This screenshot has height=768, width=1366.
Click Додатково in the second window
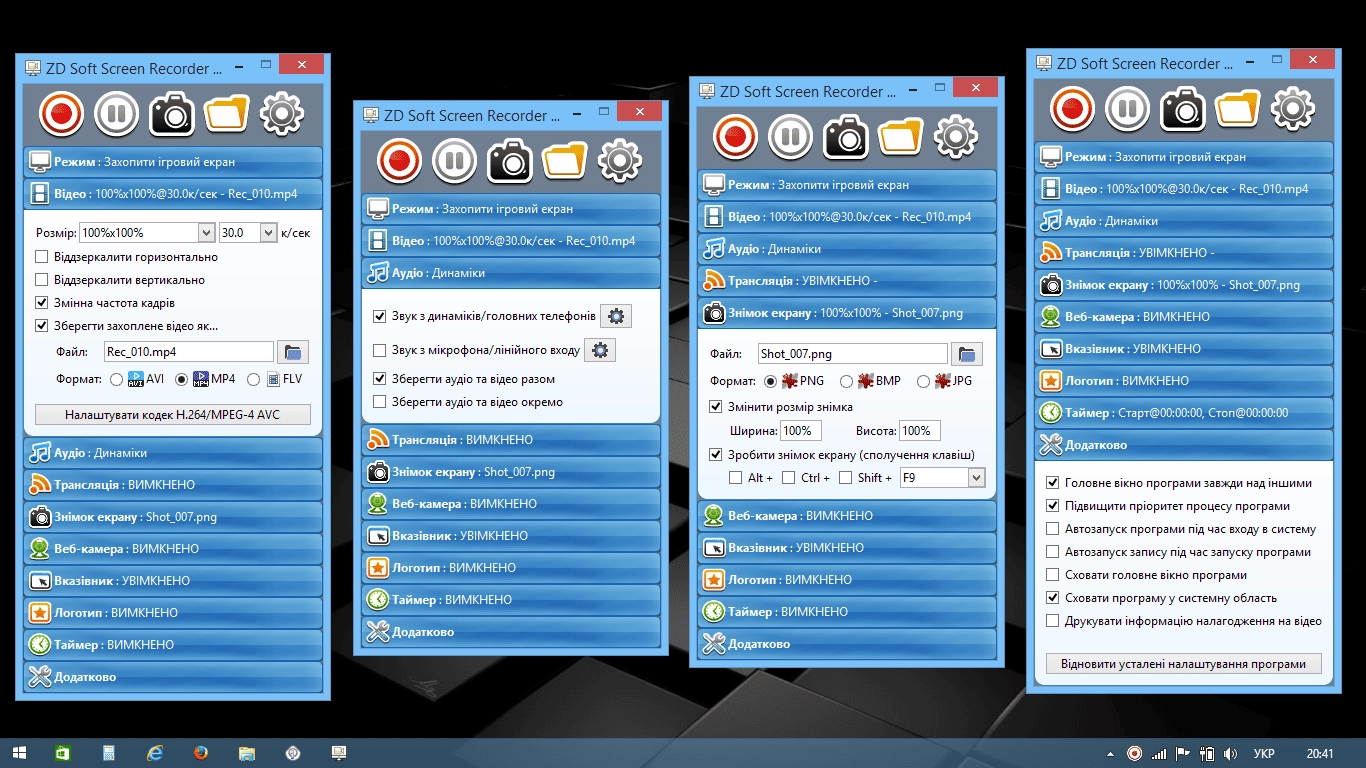511,632
